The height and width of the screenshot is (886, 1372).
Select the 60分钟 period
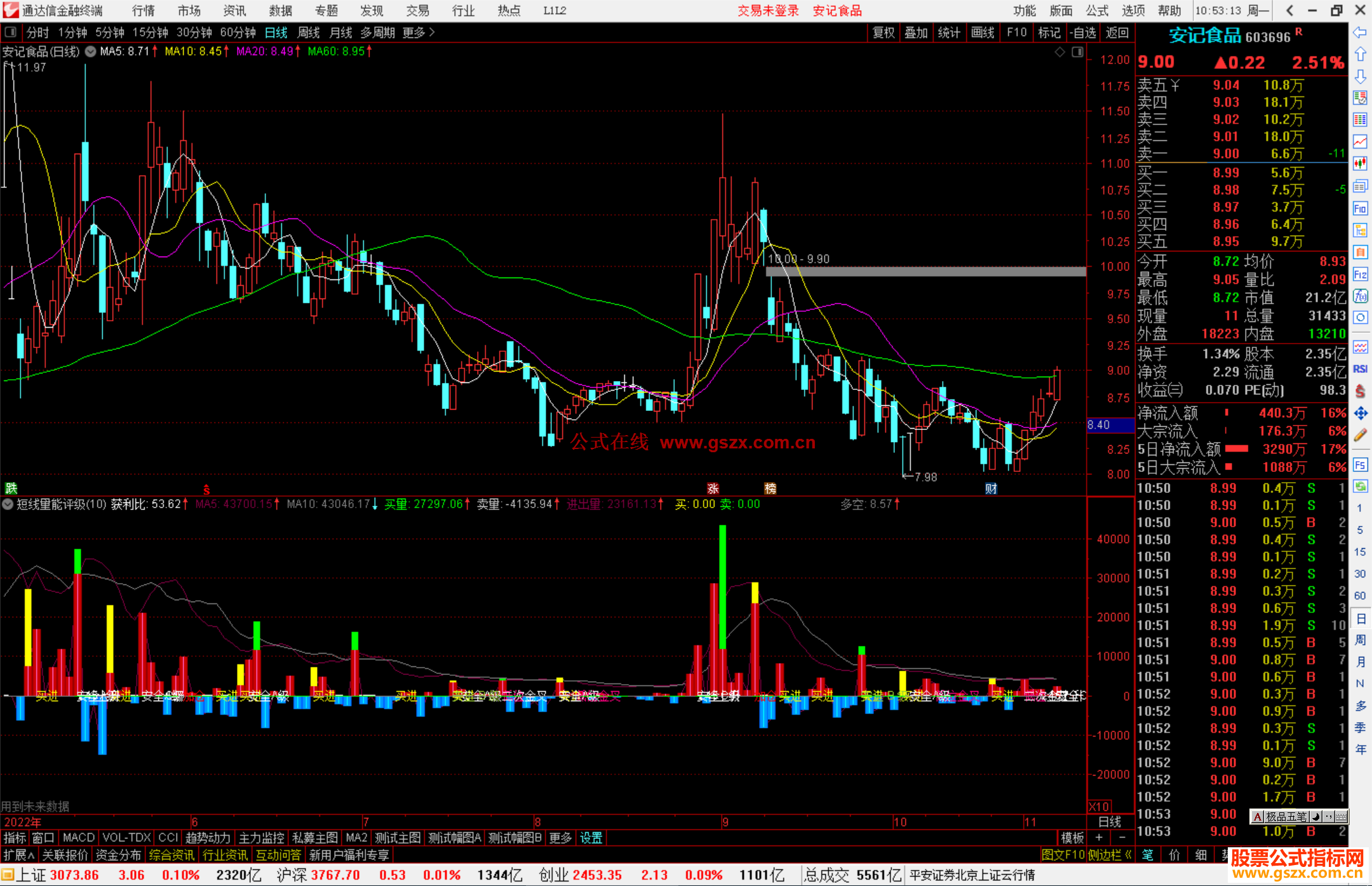coord(238,32)
